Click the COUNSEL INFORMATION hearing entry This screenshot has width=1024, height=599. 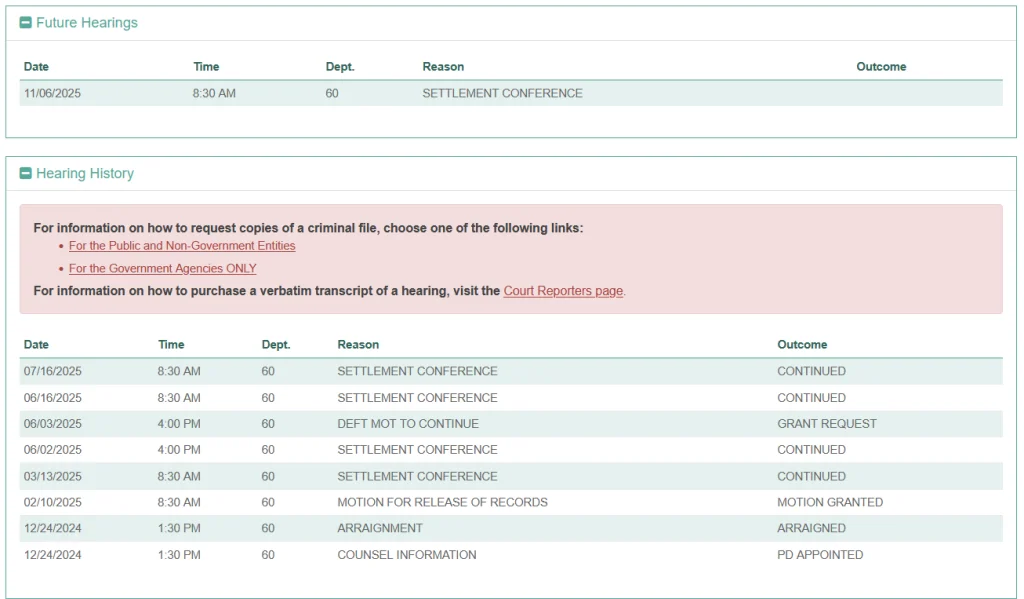point(406,555)
